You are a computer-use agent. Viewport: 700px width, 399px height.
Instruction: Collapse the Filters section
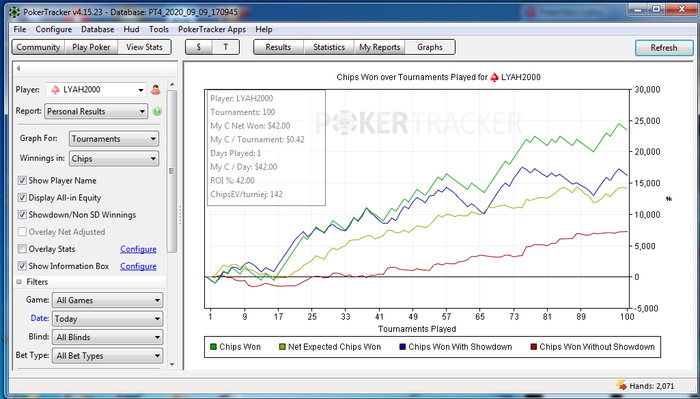[x=19, y=282]
